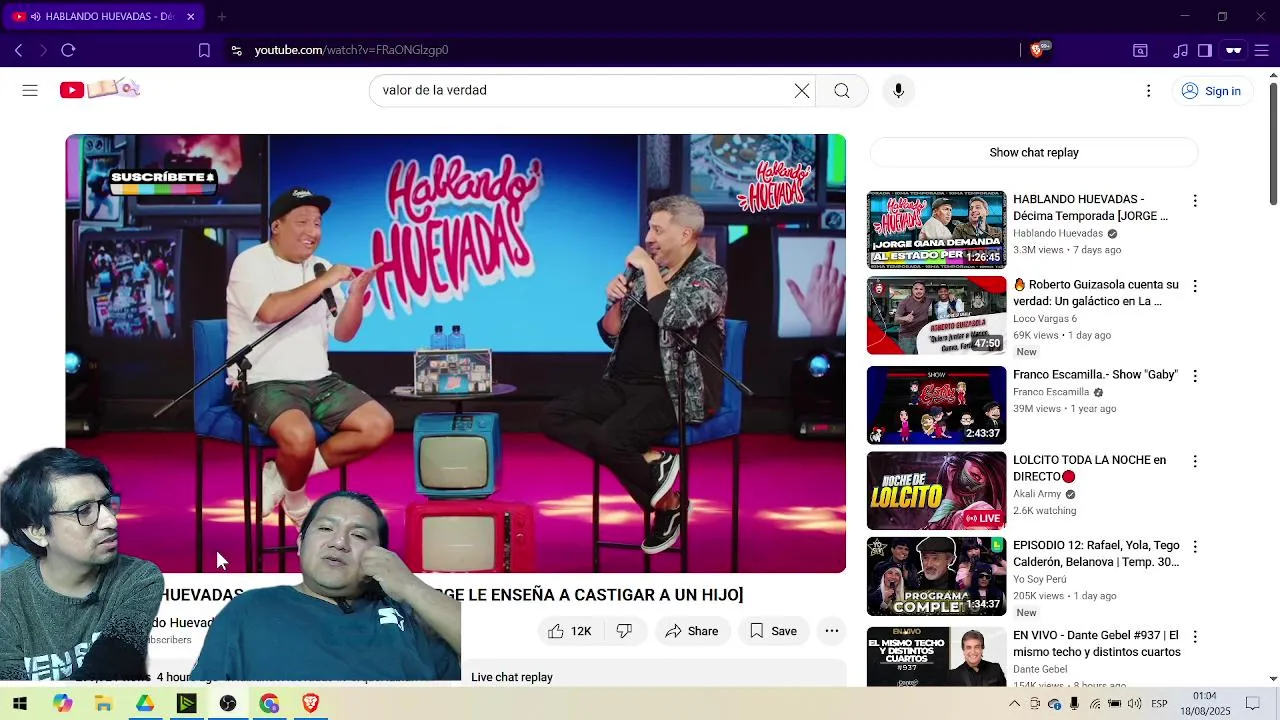The image size is (1280, 720).
Task: Click 'Live chat replay' heading
Action: pos(512,677)
